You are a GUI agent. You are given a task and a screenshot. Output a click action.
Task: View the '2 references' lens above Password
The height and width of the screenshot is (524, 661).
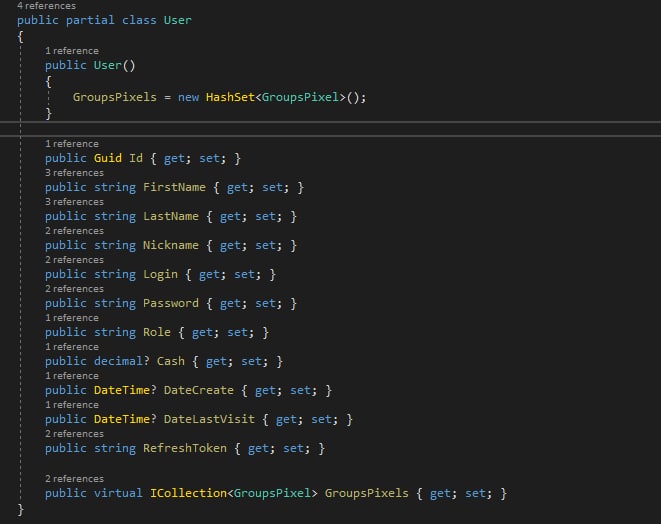click(x=74, y=289)
